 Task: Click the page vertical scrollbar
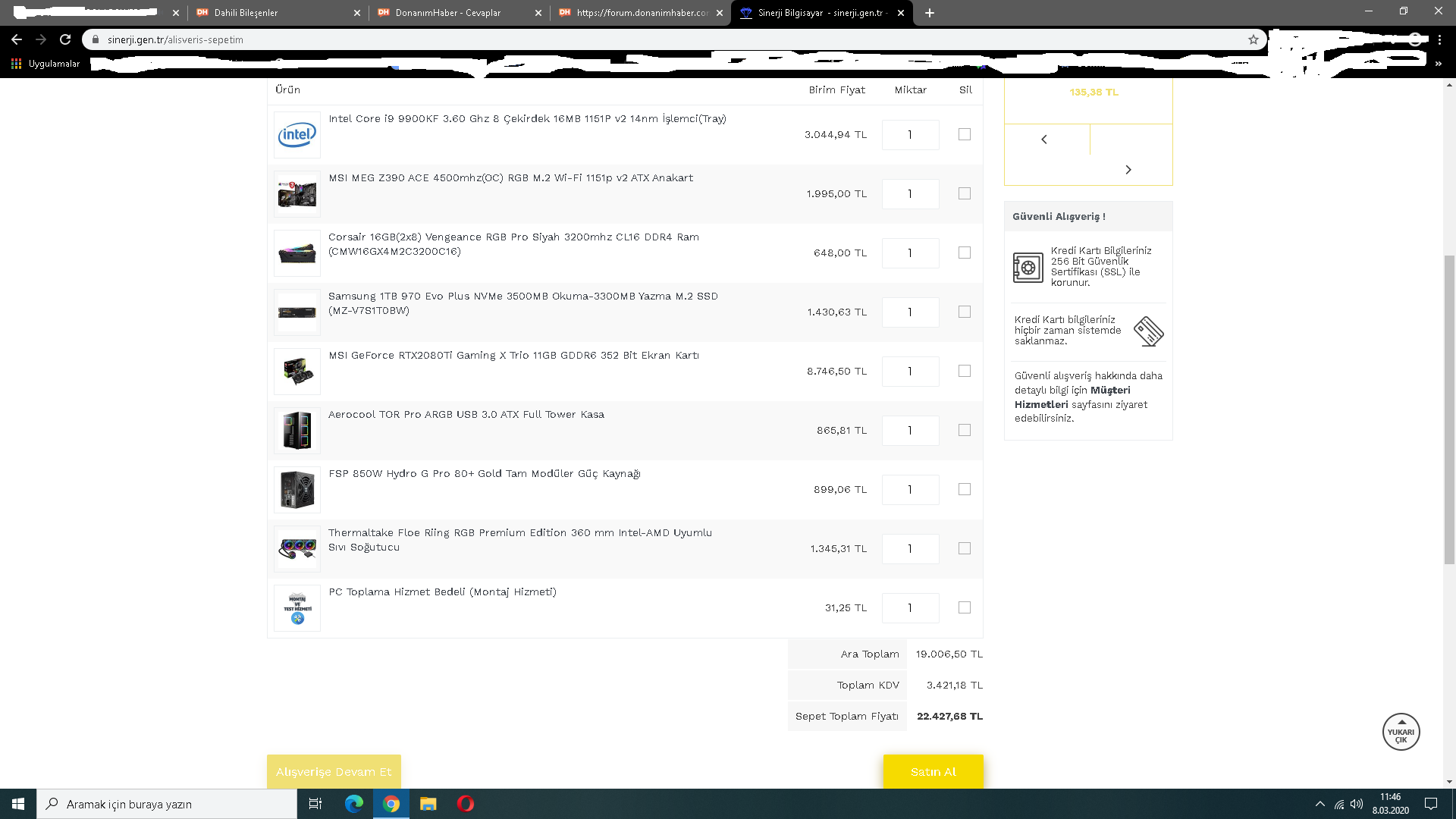click(1449, 409)
